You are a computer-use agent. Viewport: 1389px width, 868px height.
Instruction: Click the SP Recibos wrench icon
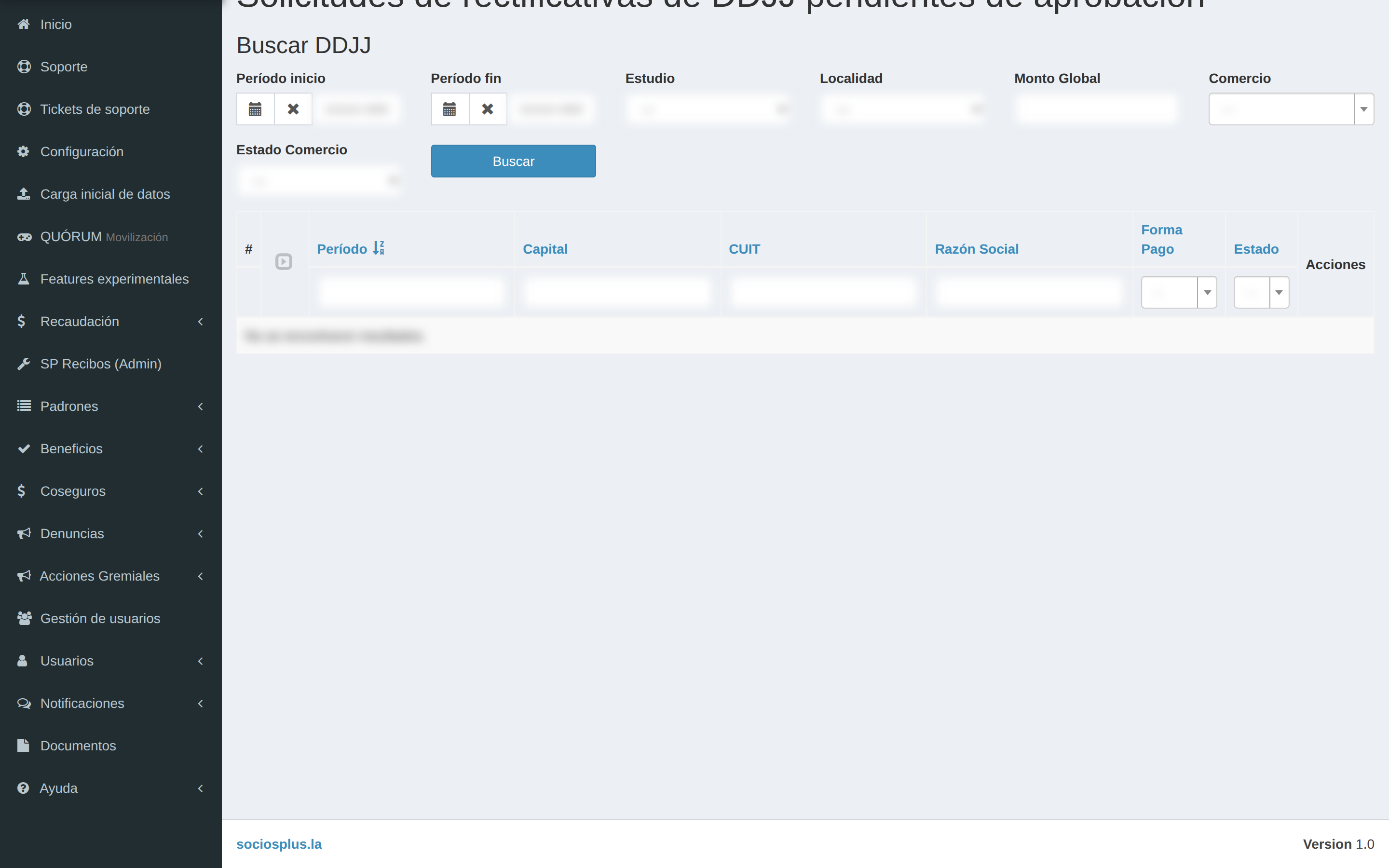point(24,364)
